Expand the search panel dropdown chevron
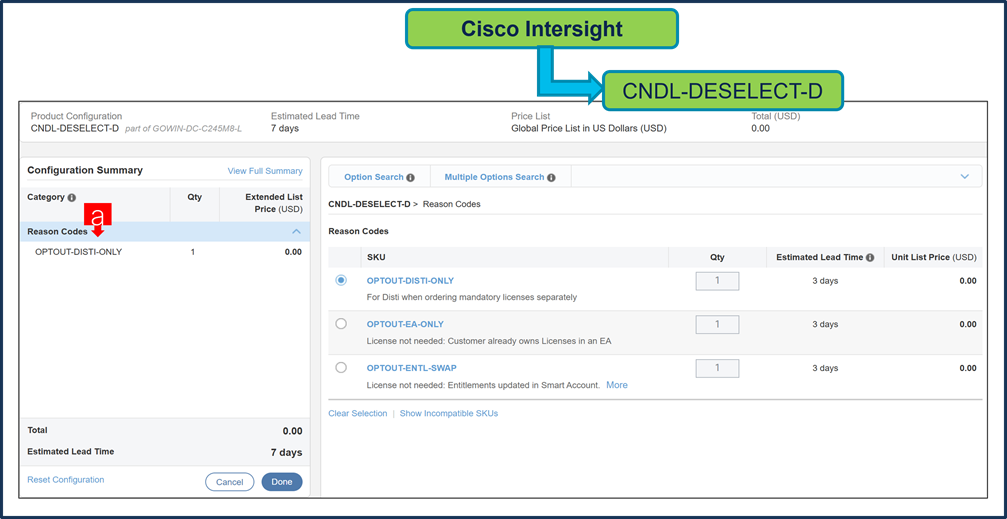The image size is (1007, 519). 964,177
